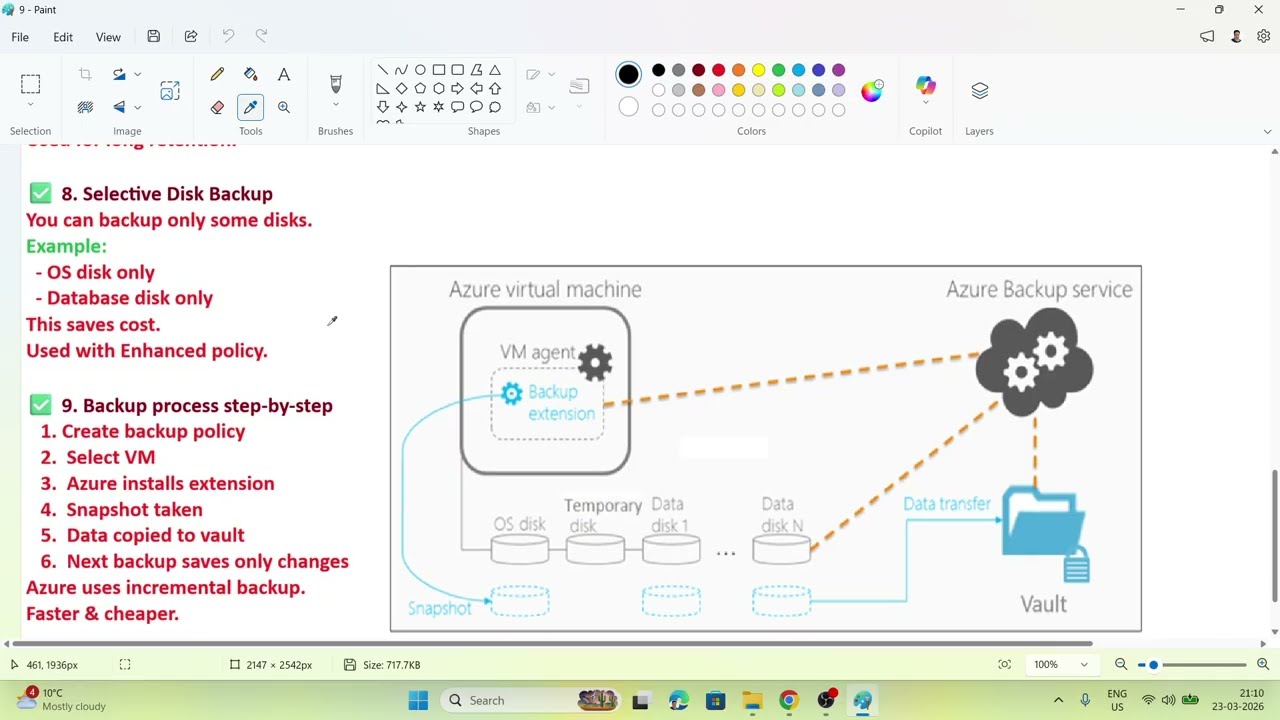Select Color 1 black primary swatch
1280x720 pixels.
628,74
